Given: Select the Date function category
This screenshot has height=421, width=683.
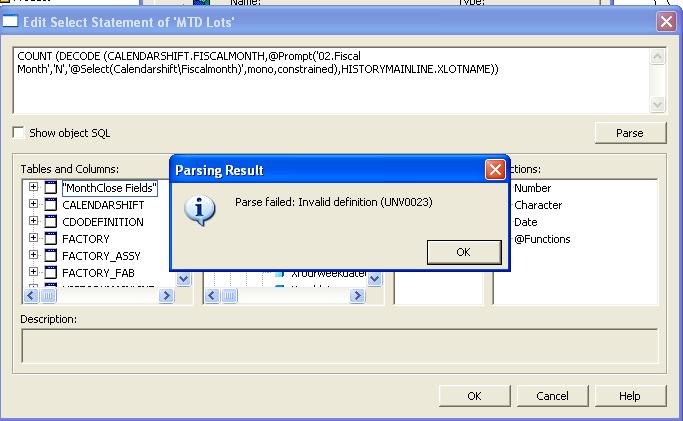Looking at the screenshot, I should (525, 222).
